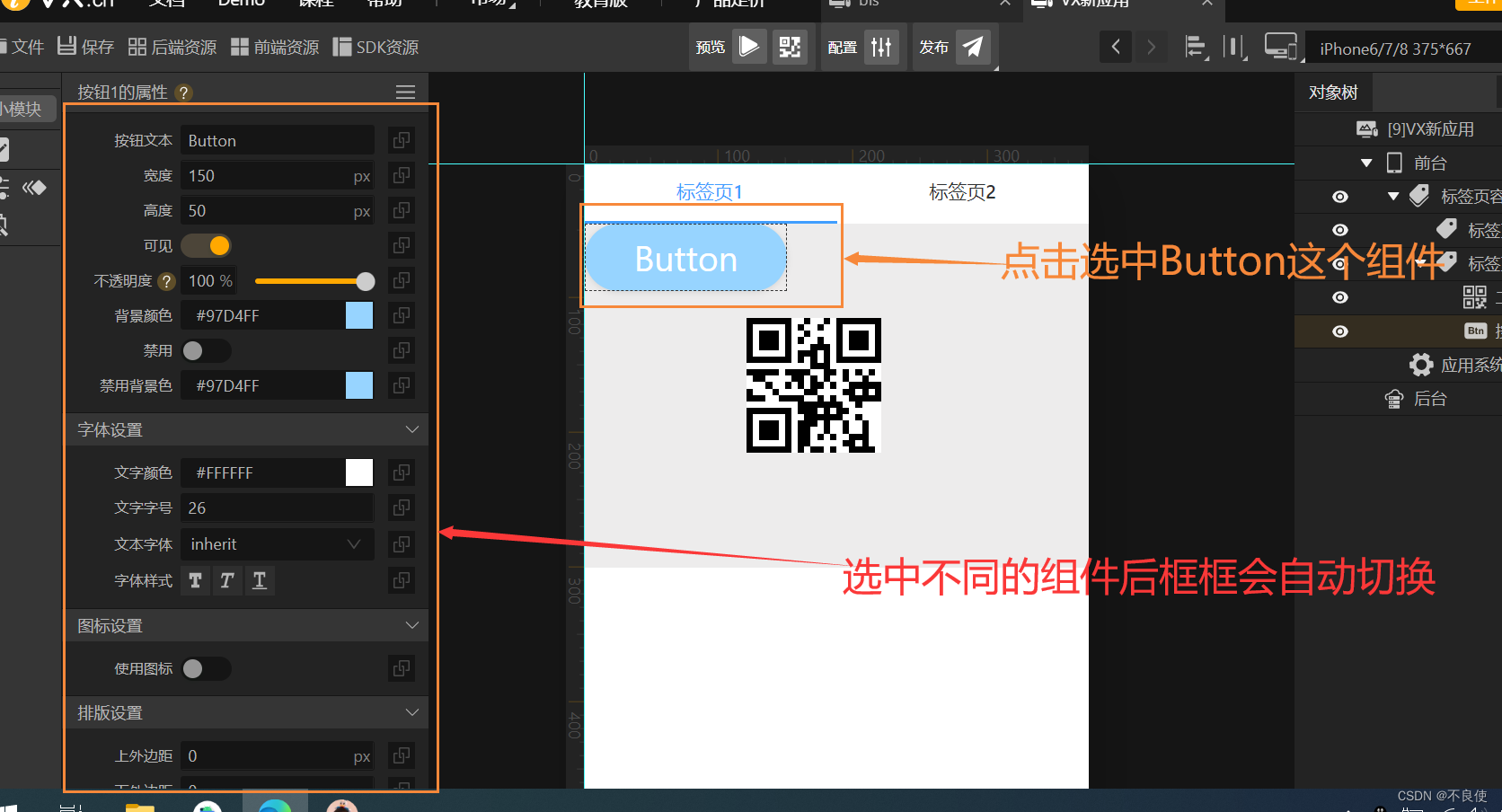Image resolution: width=1502 pixels, height=812 pixels.
Task: Click bind icon beside 宽度 field
Action: (402, 175)
